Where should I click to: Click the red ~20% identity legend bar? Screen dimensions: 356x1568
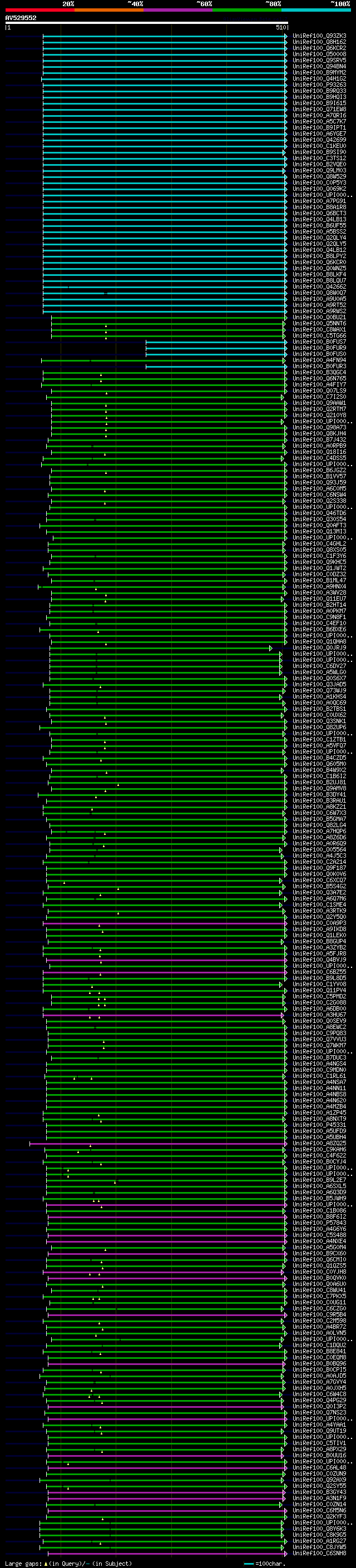(40, 11)
